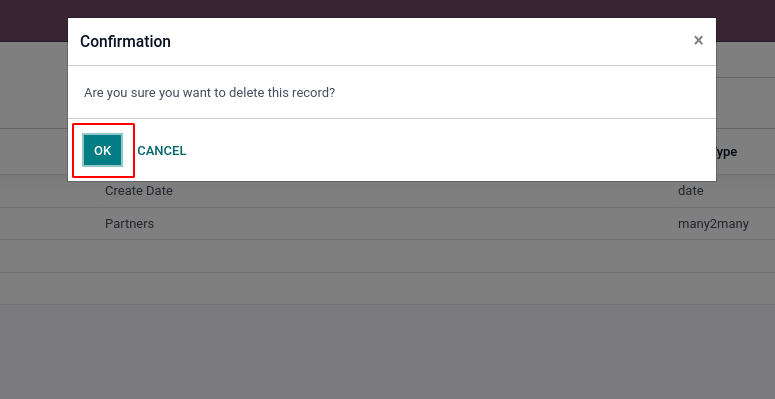775x399 pixels.
Task: Click the second empty row beneath Partners
Action: [388, 288]
